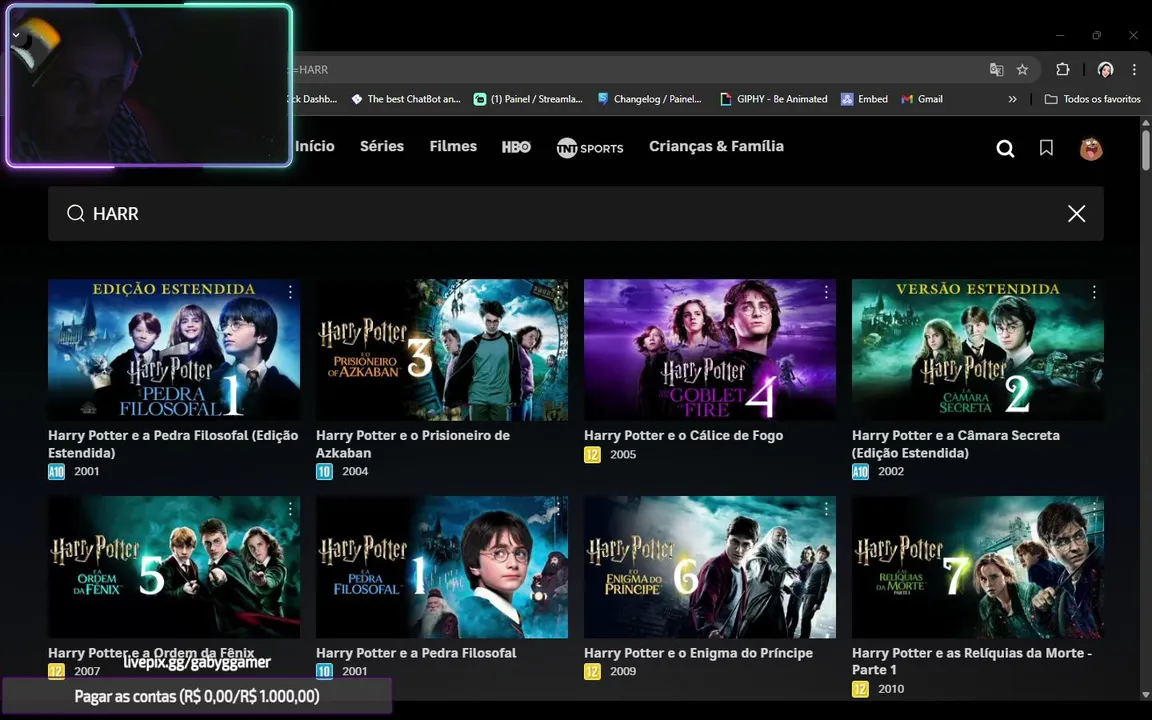1152x720 pixels.
Task: Go to Filmes tab
Action: (x=453, y=146)
